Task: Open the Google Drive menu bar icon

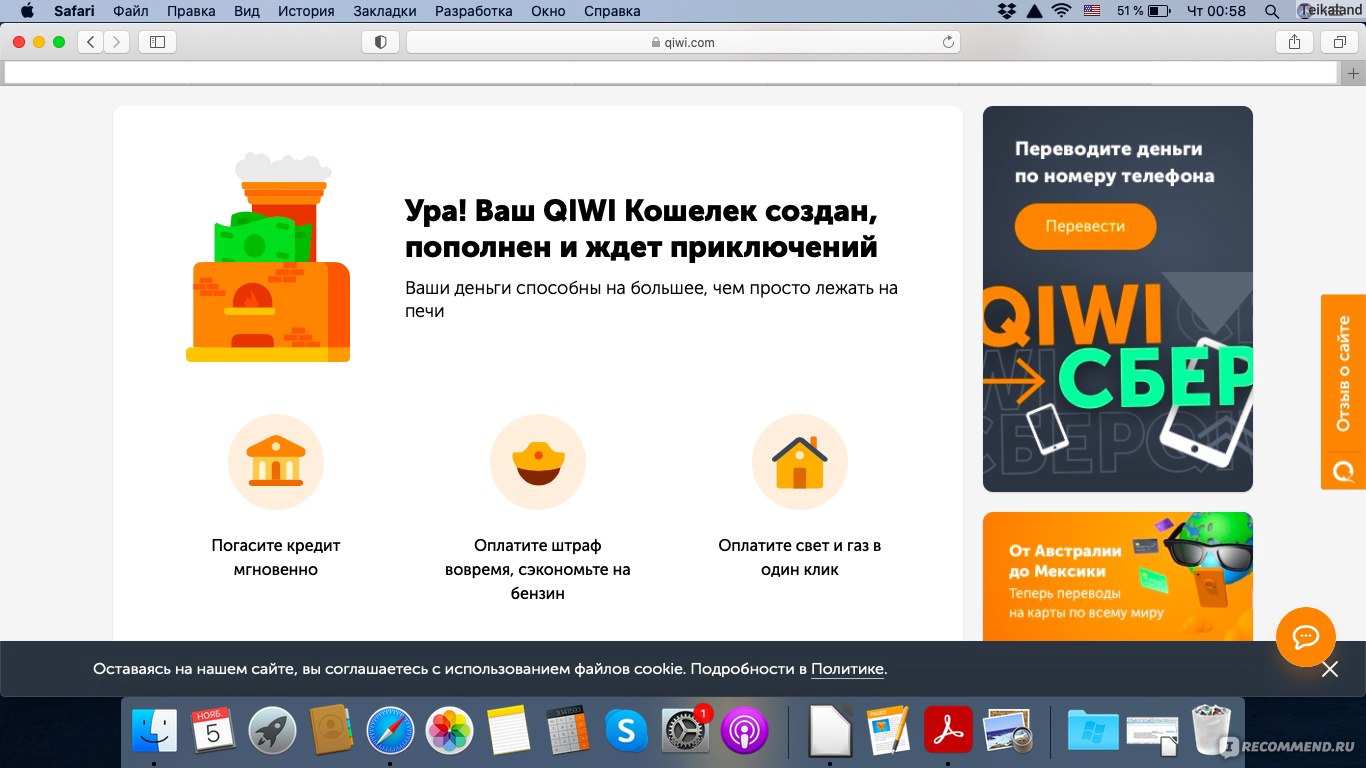Action: 1034,11
